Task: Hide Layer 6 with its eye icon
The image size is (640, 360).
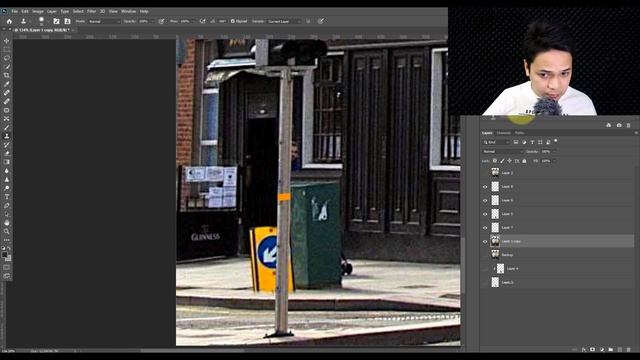Action: coord(485,200)
